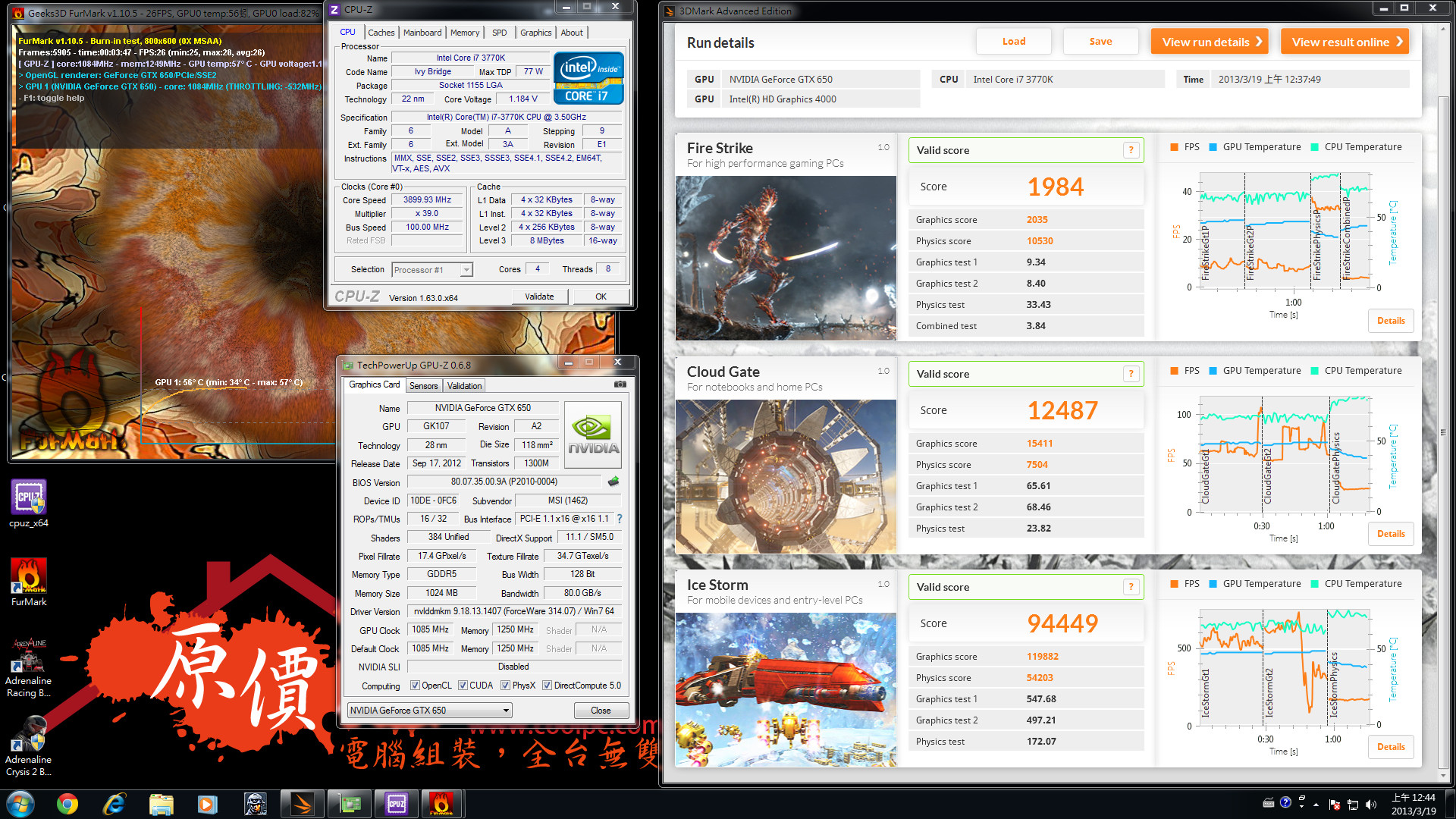Open Windows Media Player taskbar icon

(208, 804)
